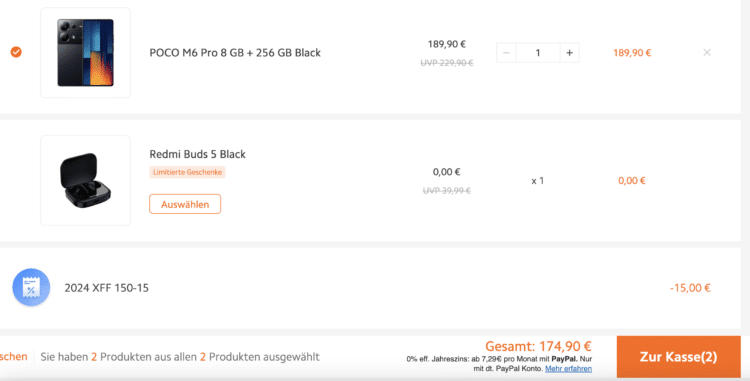The height and width of the screenshot is (381, 750).
Task: Open the POCO M6 Pro phone thumbnail
Action: 86,53
